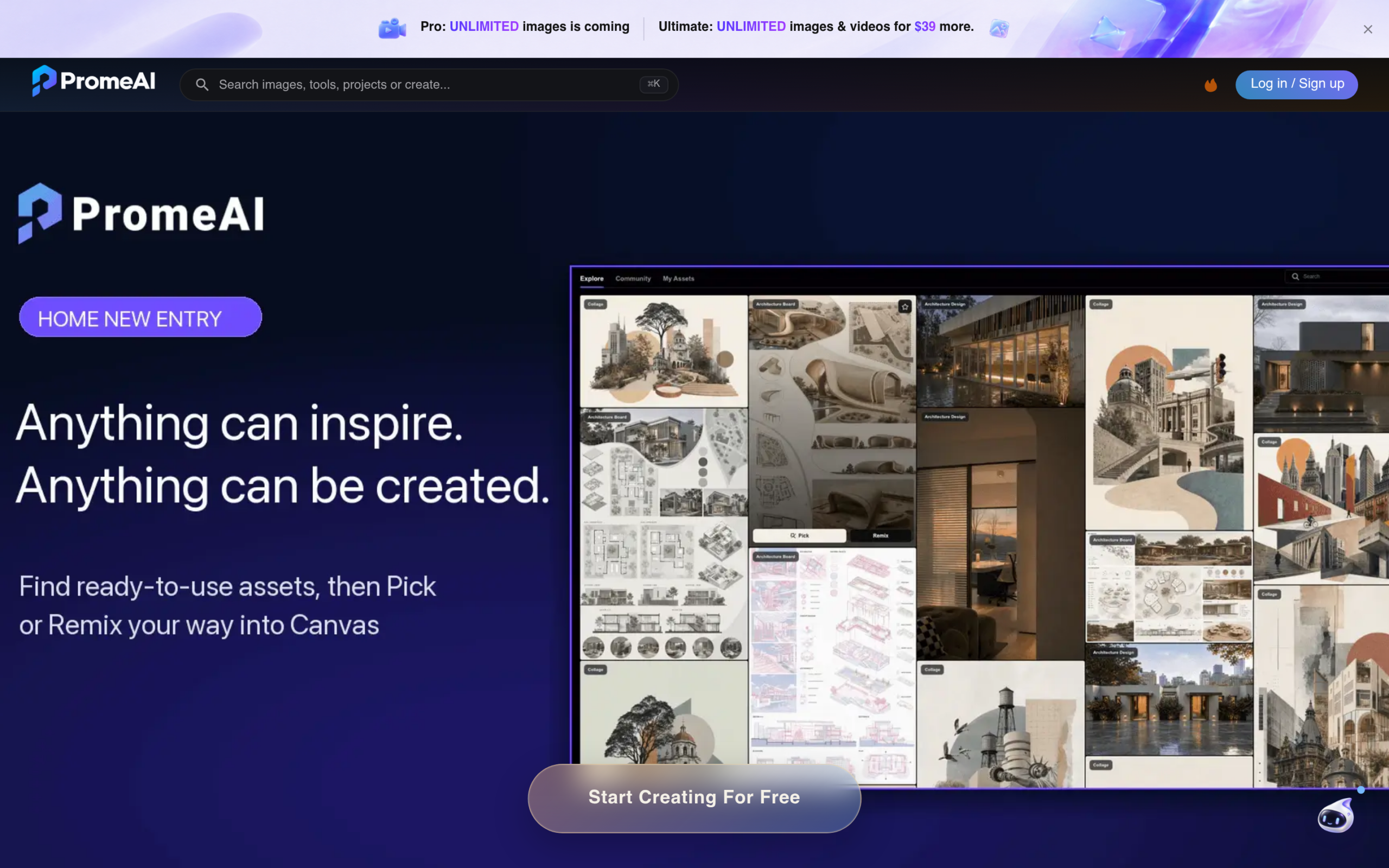This screenshot has height=868, width=1389.
Task: Click the PromeAI logo in the navbar
Action: click(93, 81)
